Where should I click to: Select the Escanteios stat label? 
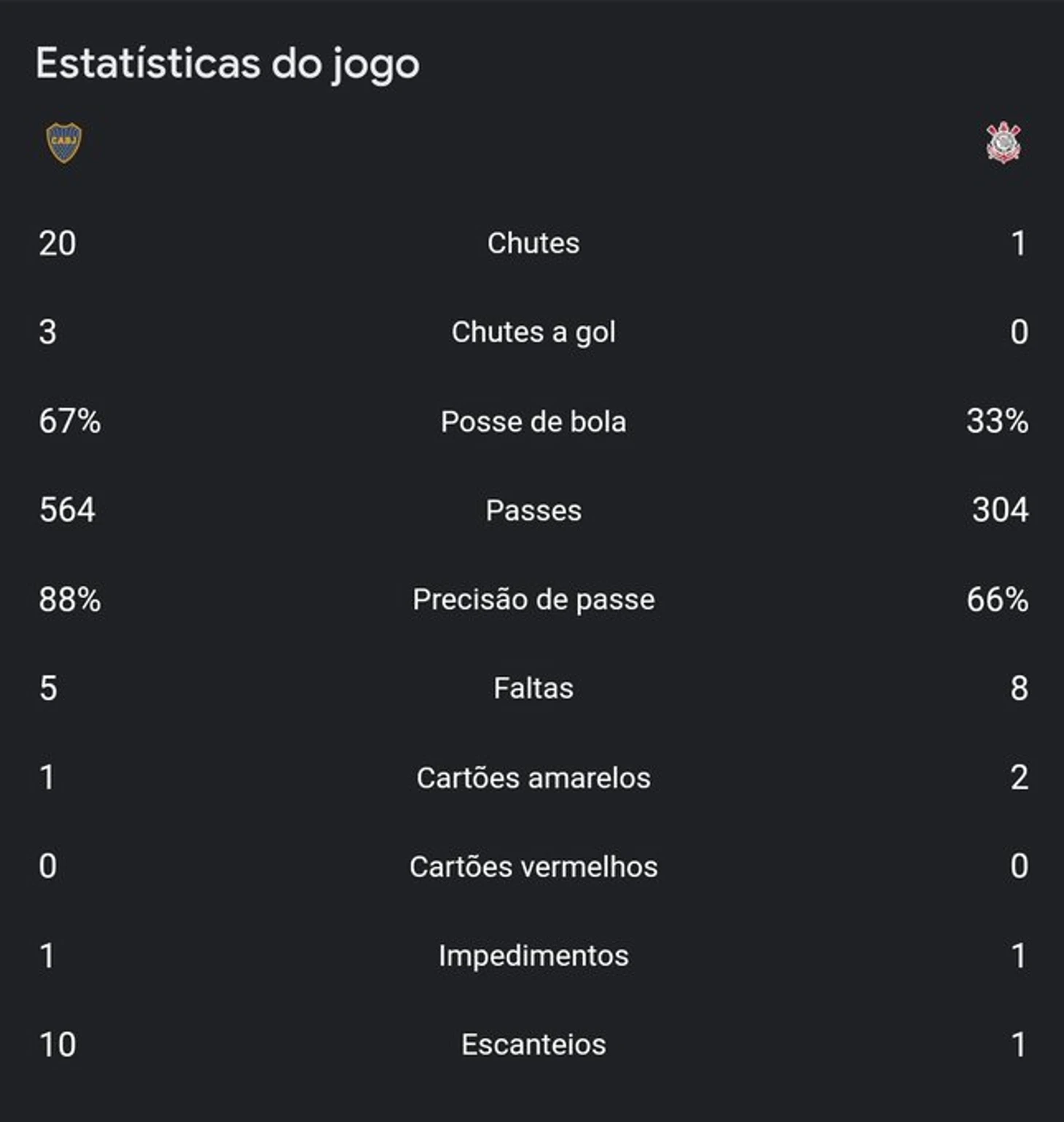point(533,1045)
